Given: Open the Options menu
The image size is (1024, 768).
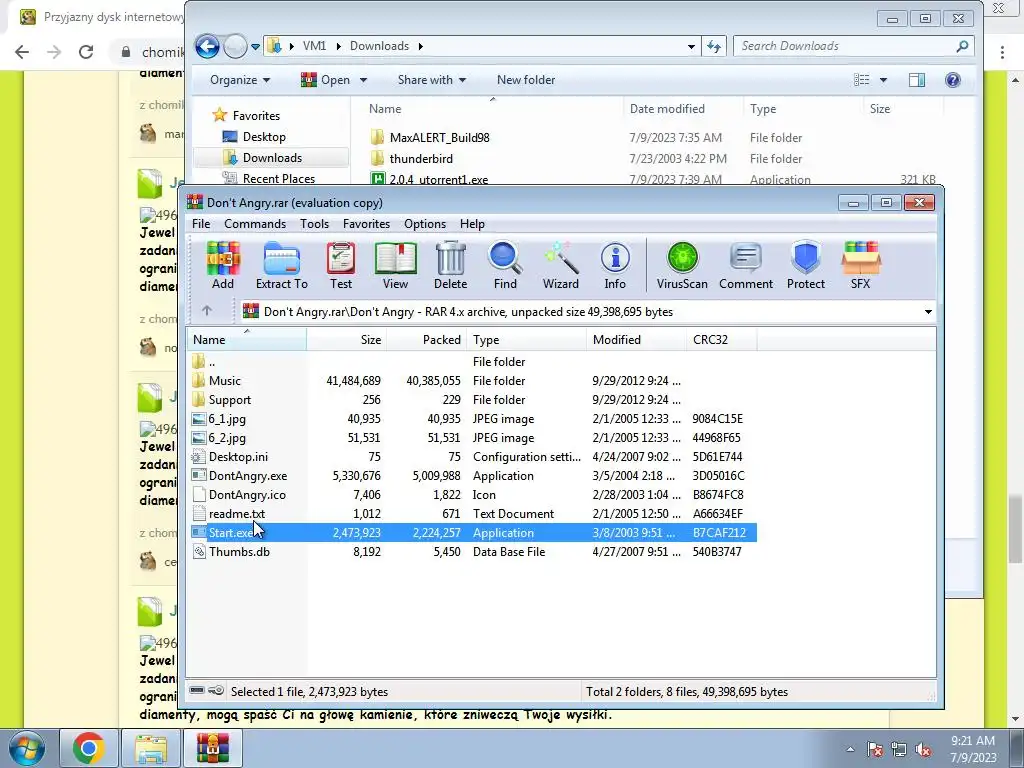Looking at the screenshot, I should [424, 224].
